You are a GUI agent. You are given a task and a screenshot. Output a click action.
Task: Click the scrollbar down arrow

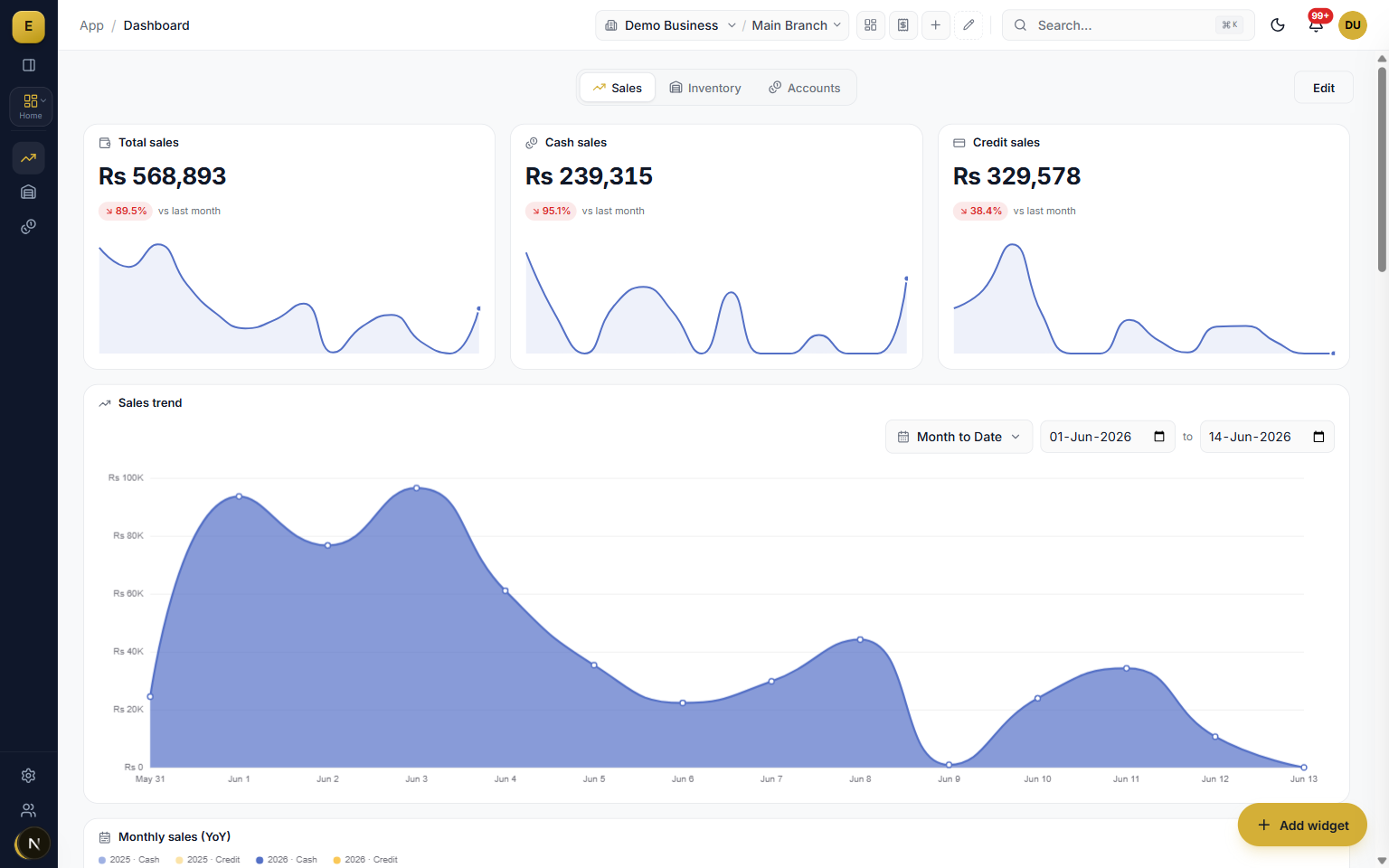pyautogui.click(x=1382, y=861)
